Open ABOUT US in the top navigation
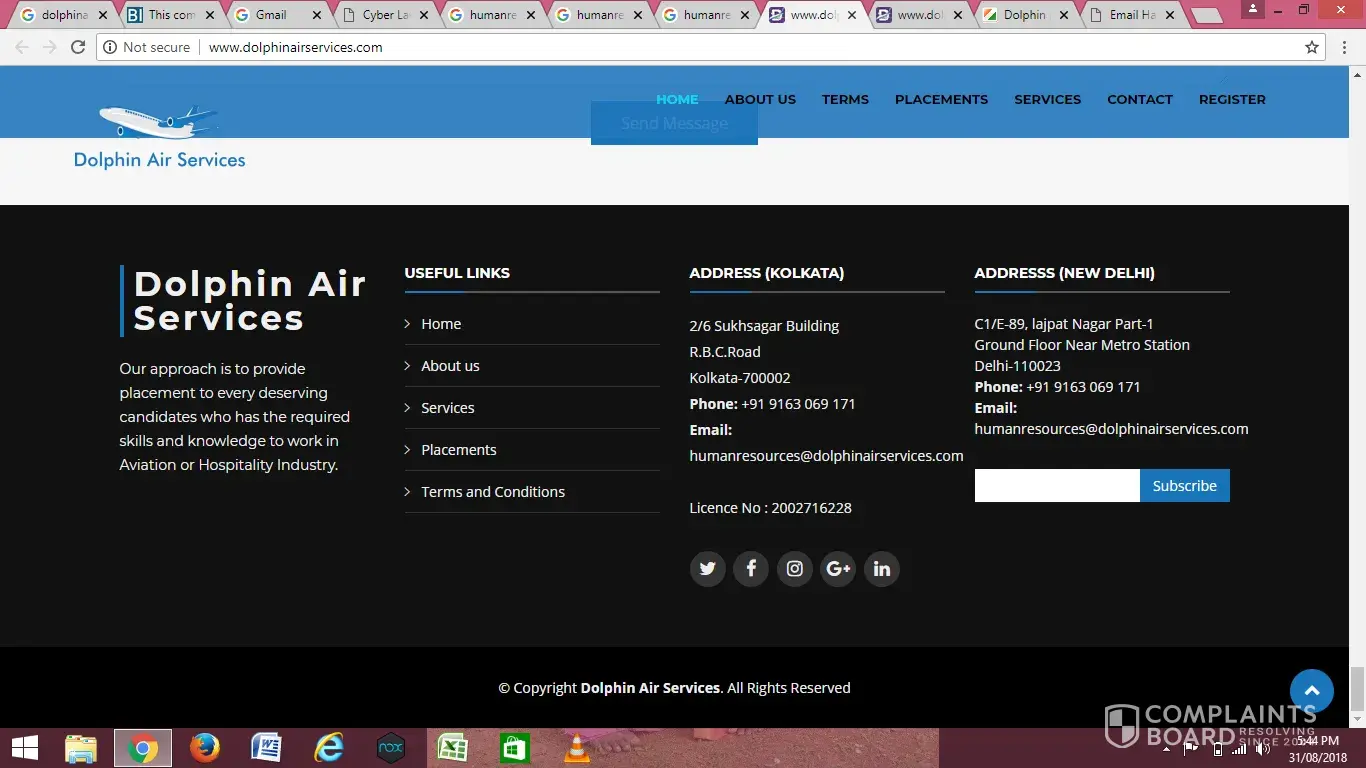 click(760, 99)
